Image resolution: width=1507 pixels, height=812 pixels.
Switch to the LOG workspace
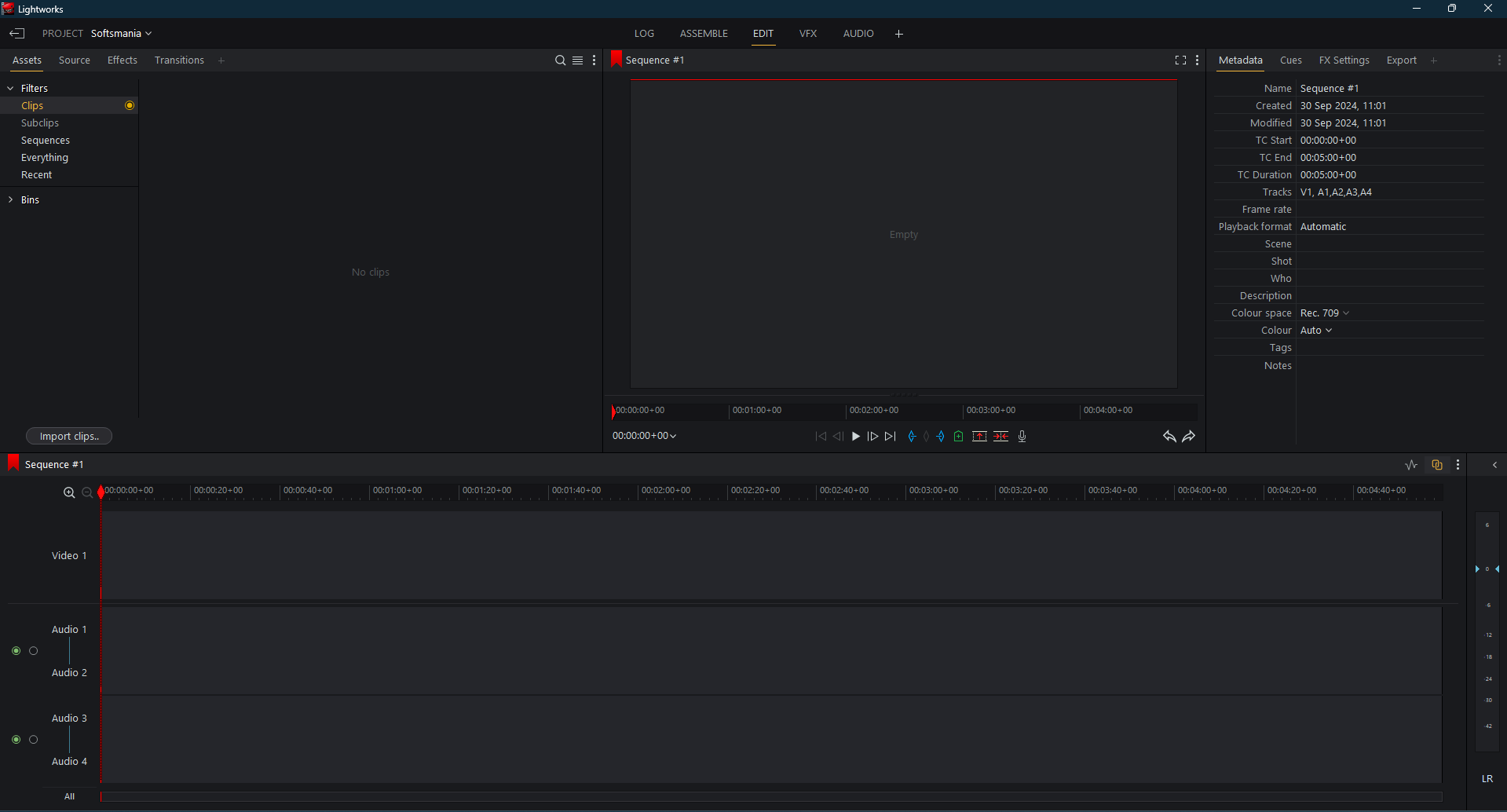point(644,34)
